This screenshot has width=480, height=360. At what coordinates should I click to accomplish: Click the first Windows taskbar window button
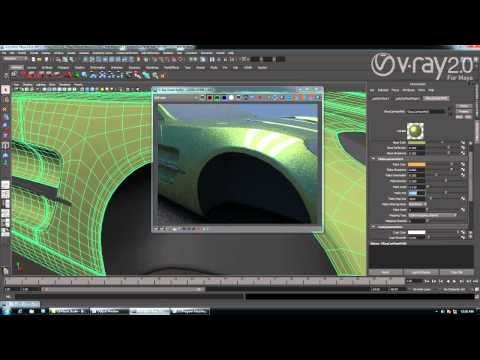(x=69, y=311)
